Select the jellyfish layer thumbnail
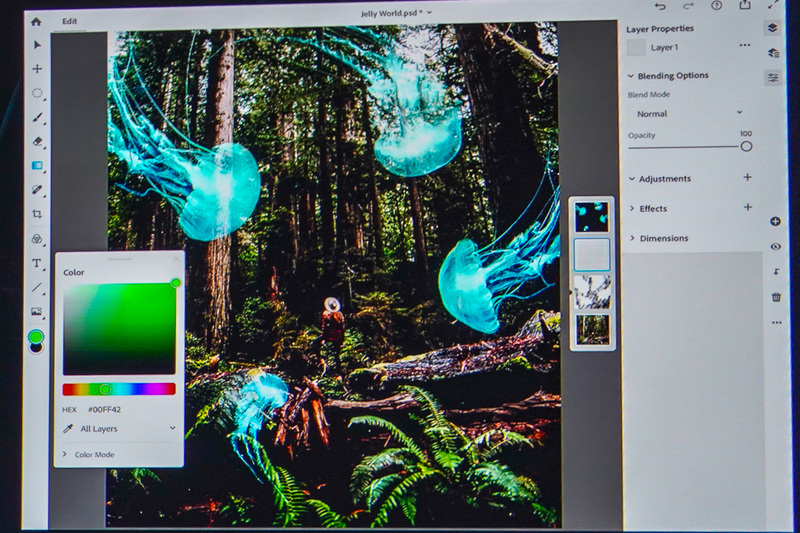 592,217
